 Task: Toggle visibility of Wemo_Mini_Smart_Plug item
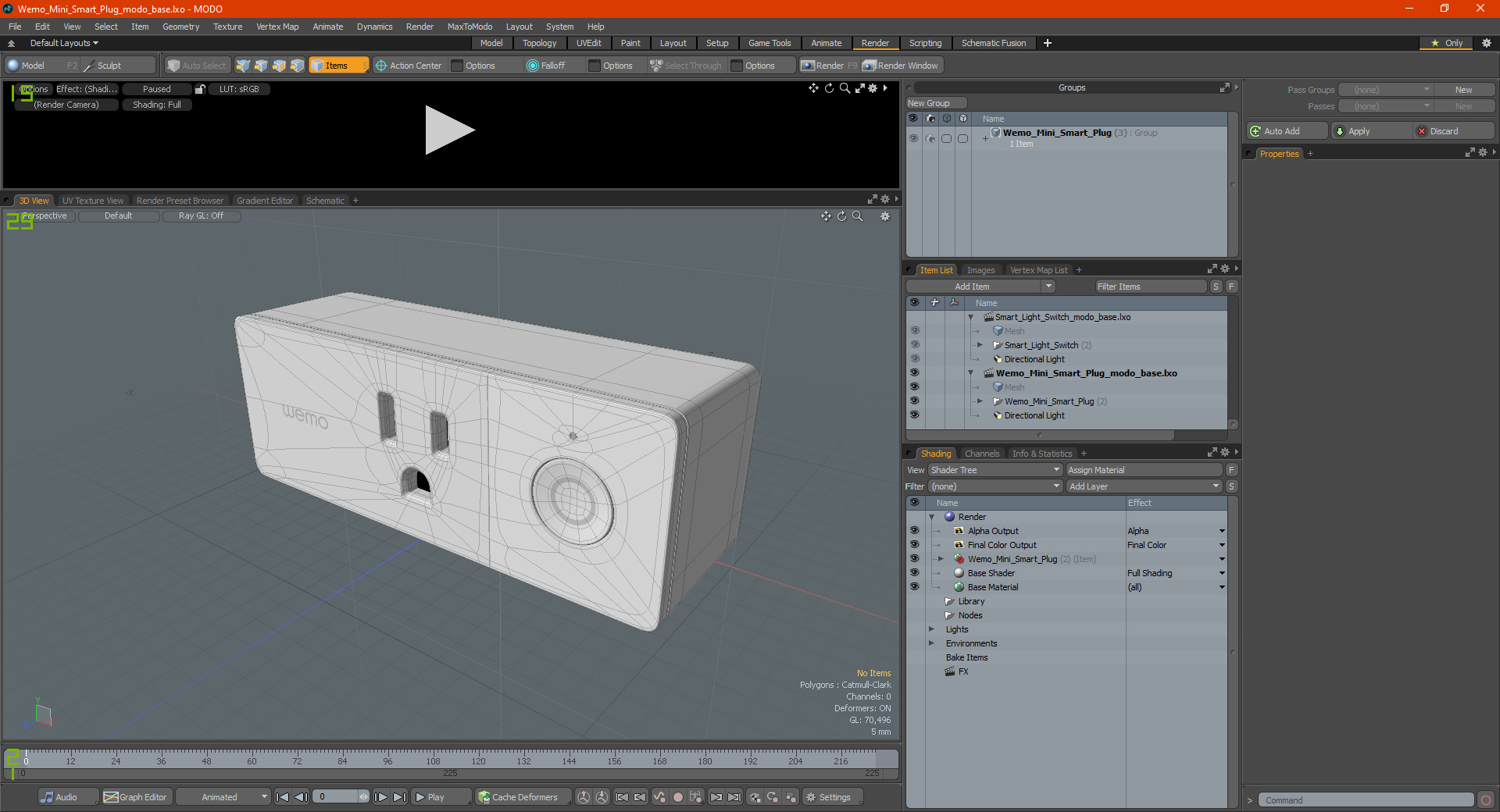pyautogui.click(x=915, y=401)
